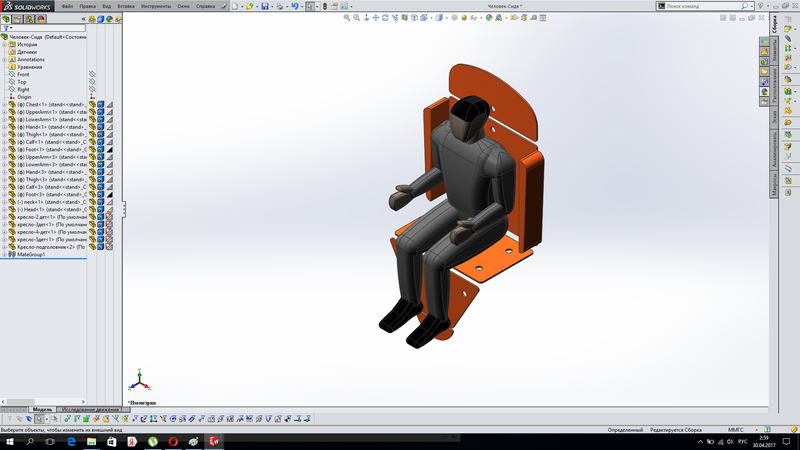
Task: Toggle visibility icon for Chest<1> component
Action: [92, 104]
